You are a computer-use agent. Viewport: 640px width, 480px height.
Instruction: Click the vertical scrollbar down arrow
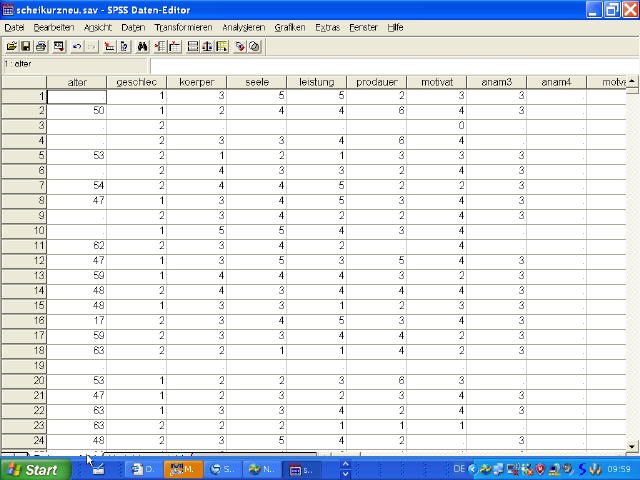point(633,445)
